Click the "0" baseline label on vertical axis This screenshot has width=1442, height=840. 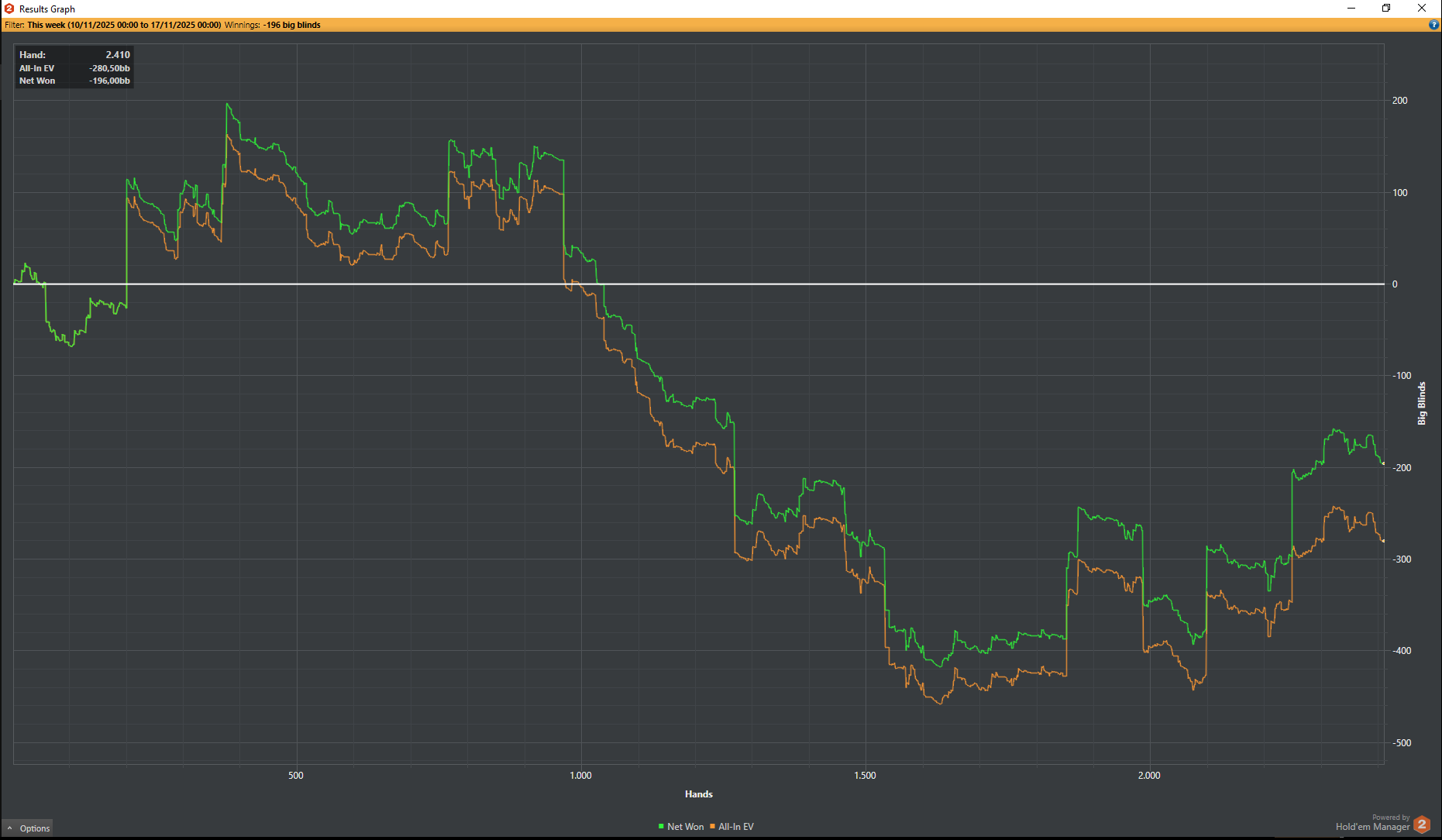click(1395, 284)
